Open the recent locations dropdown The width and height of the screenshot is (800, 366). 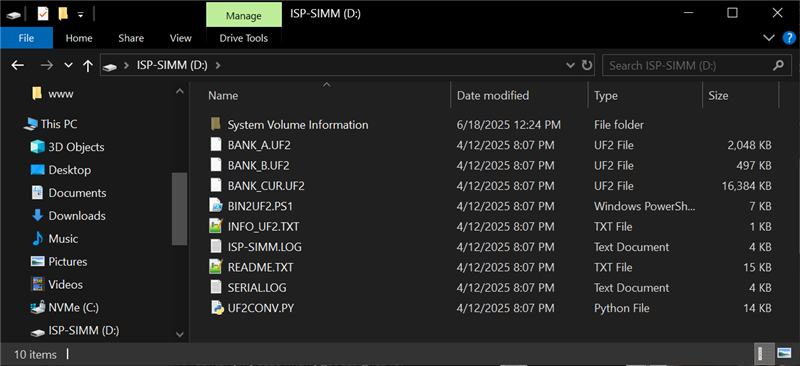click(68, 66)
